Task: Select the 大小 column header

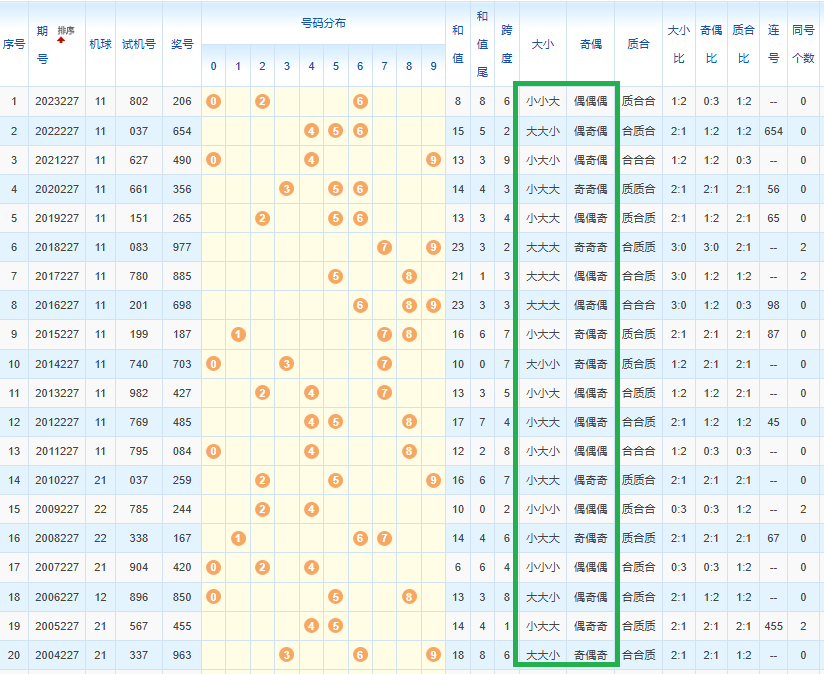Action: (542, 44)
